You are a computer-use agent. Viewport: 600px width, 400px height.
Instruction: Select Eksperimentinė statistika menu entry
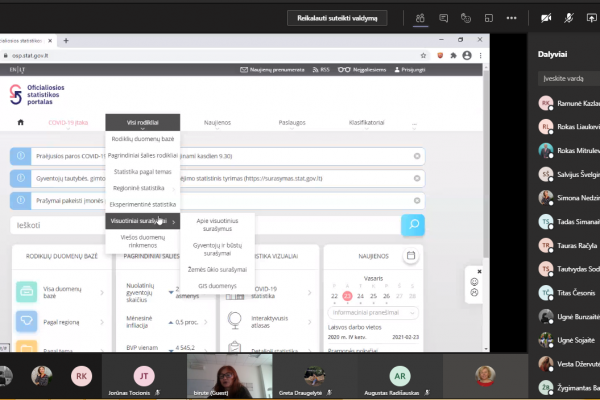(143, 204)
